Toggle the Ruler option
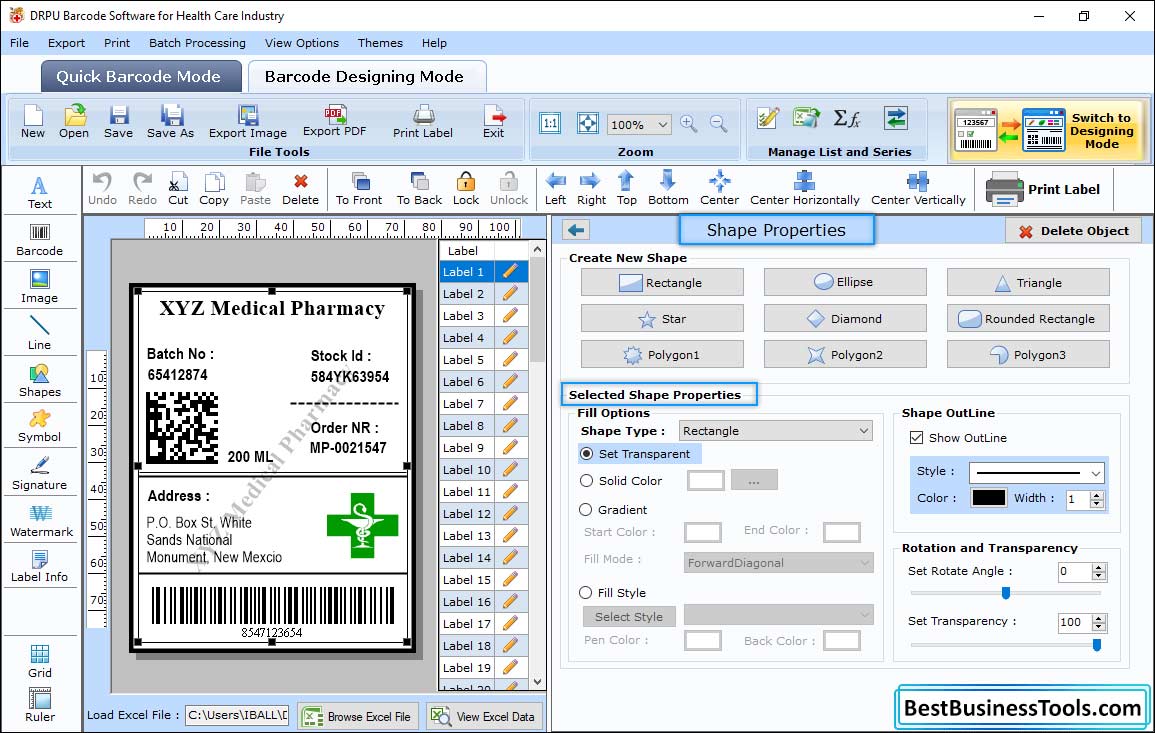 point(39,706)
